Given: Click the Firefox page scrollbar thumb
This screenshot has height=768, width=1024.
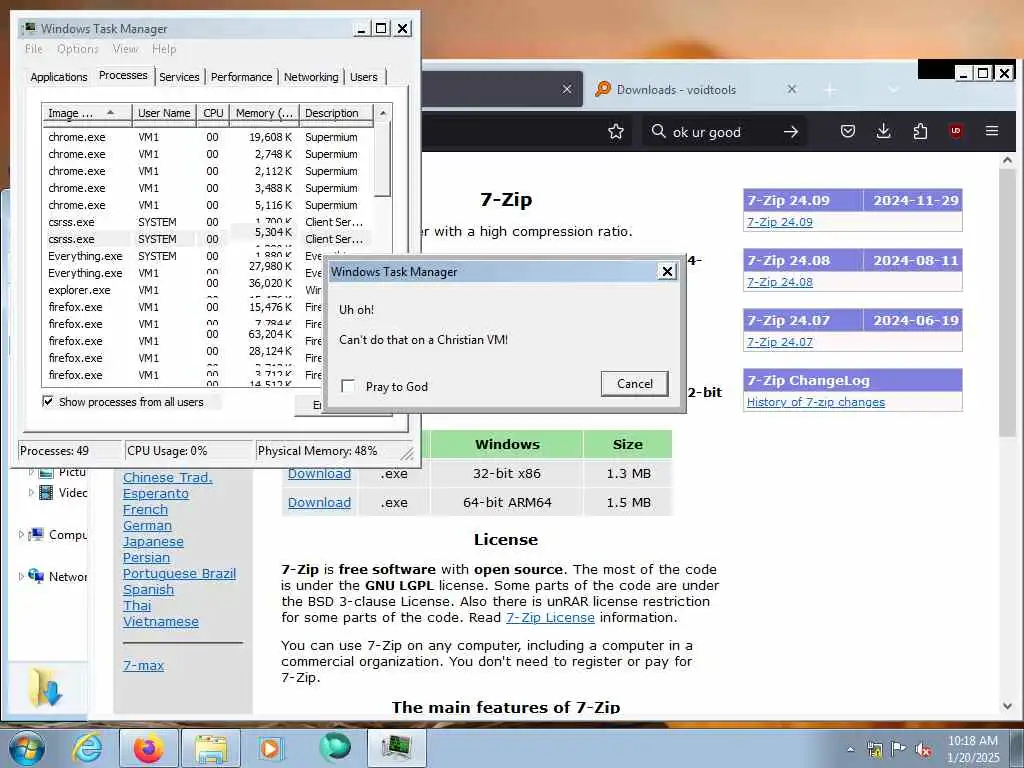Looking at the screenshot, I should 1006,302.
